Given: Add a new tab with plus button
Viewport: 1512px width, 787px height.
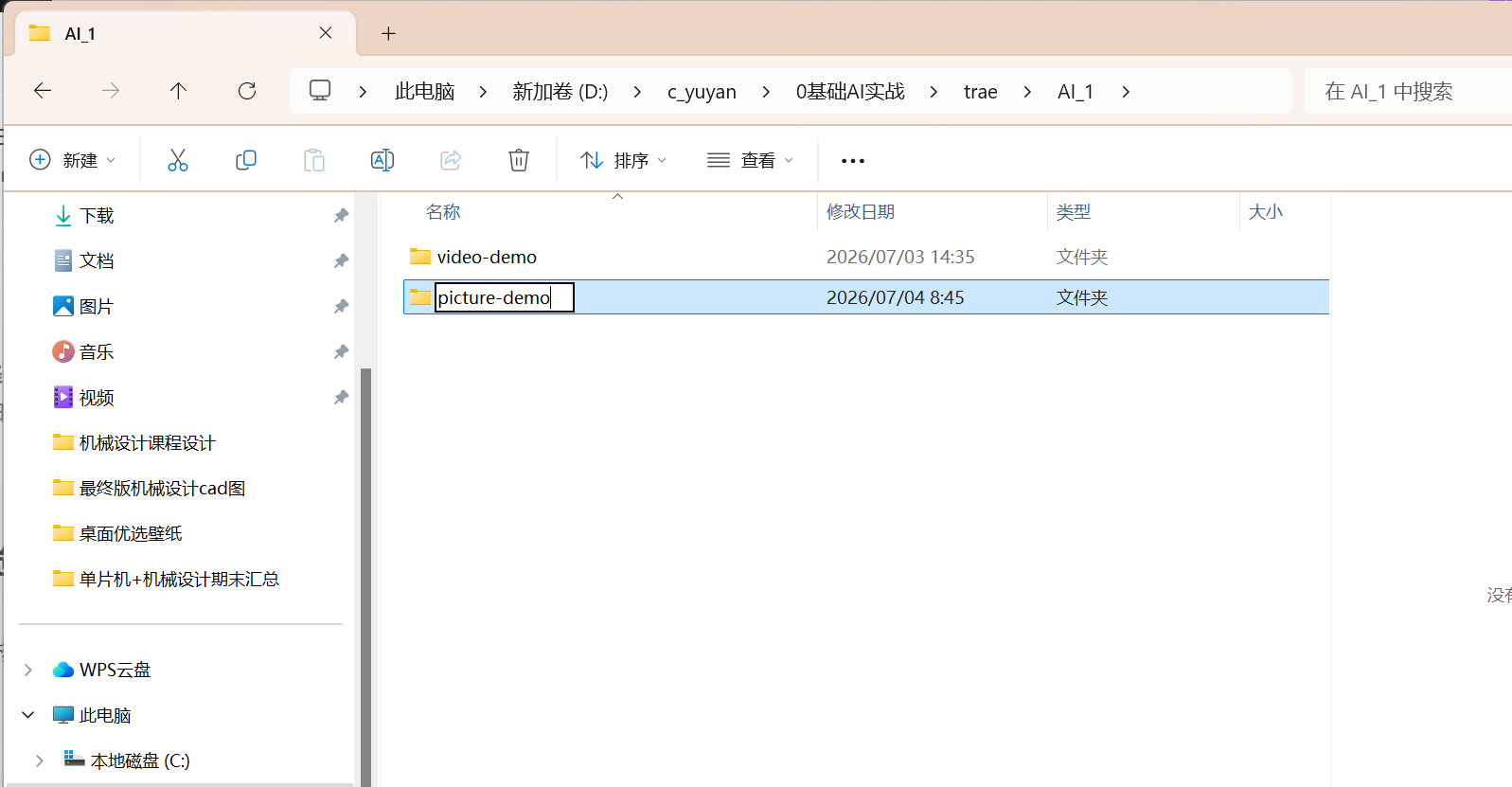Looking at the screenshot, I should coord(388,34).
